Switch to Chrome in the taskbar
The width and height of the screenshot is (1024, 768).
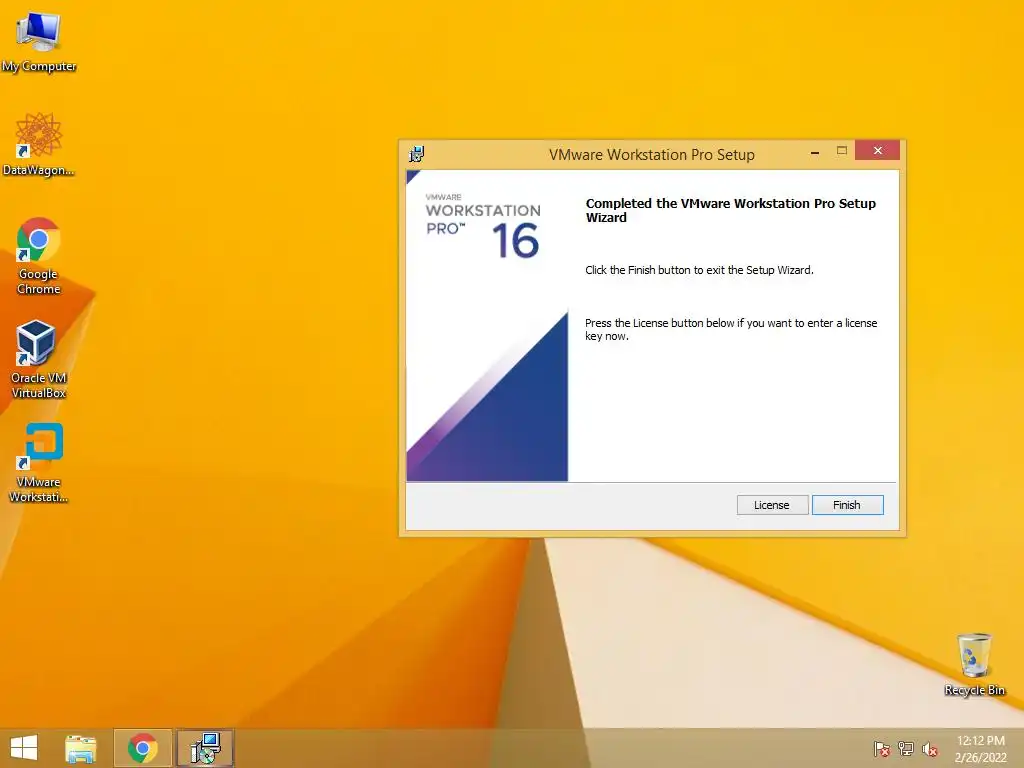point(142,748)
